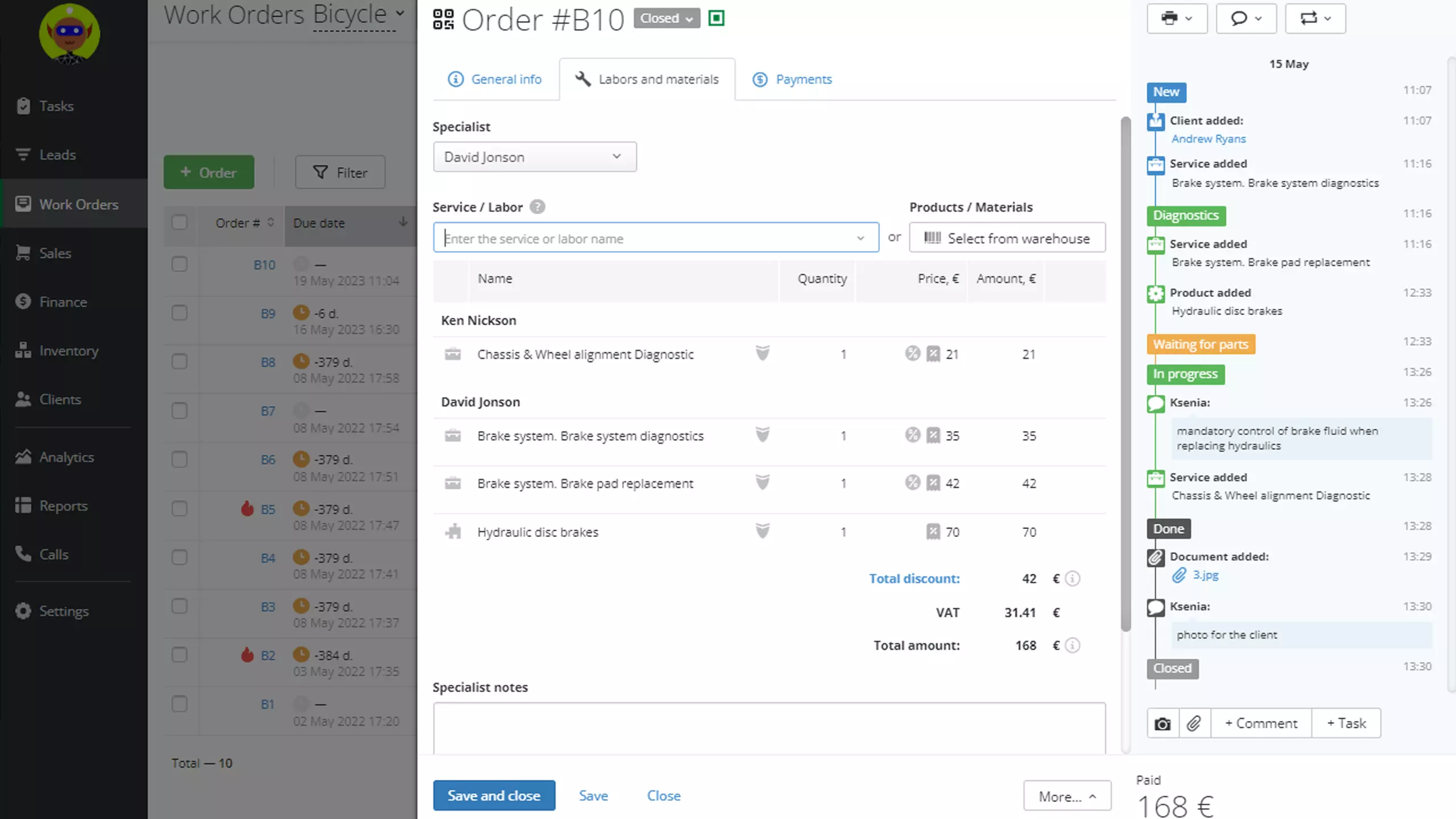The width and height of the screenshot is (1456, 819).
Task: Click warranty shield icon for Brake system diagnostics
Action: click(x=762, y=435)
